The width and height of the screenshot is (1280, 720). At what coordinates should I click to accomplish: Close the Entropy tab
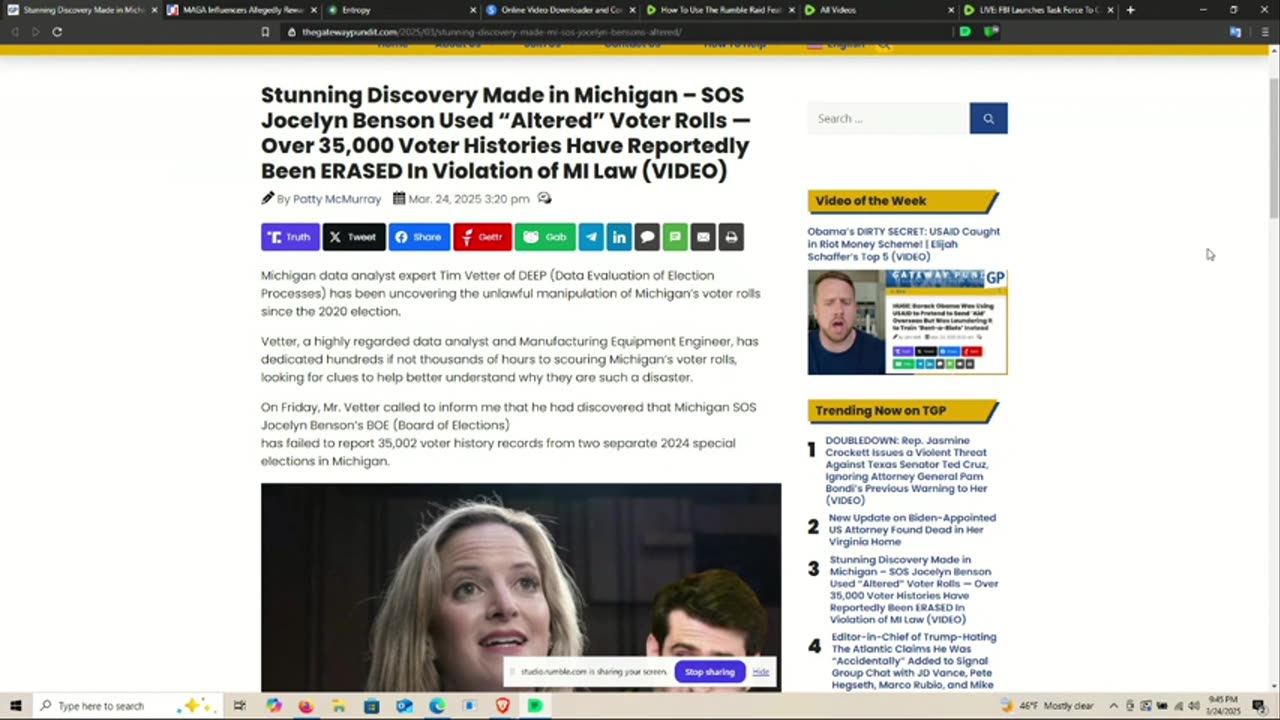click(473, 10)
